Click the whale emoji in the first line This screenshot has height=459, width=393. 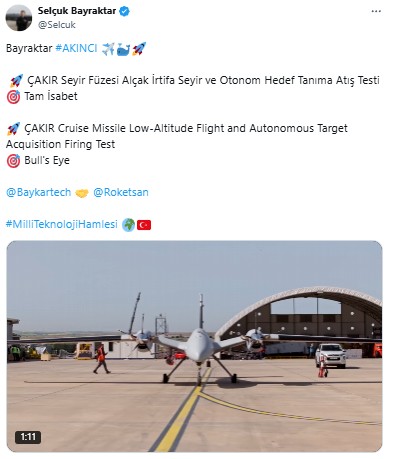point(123,49)
